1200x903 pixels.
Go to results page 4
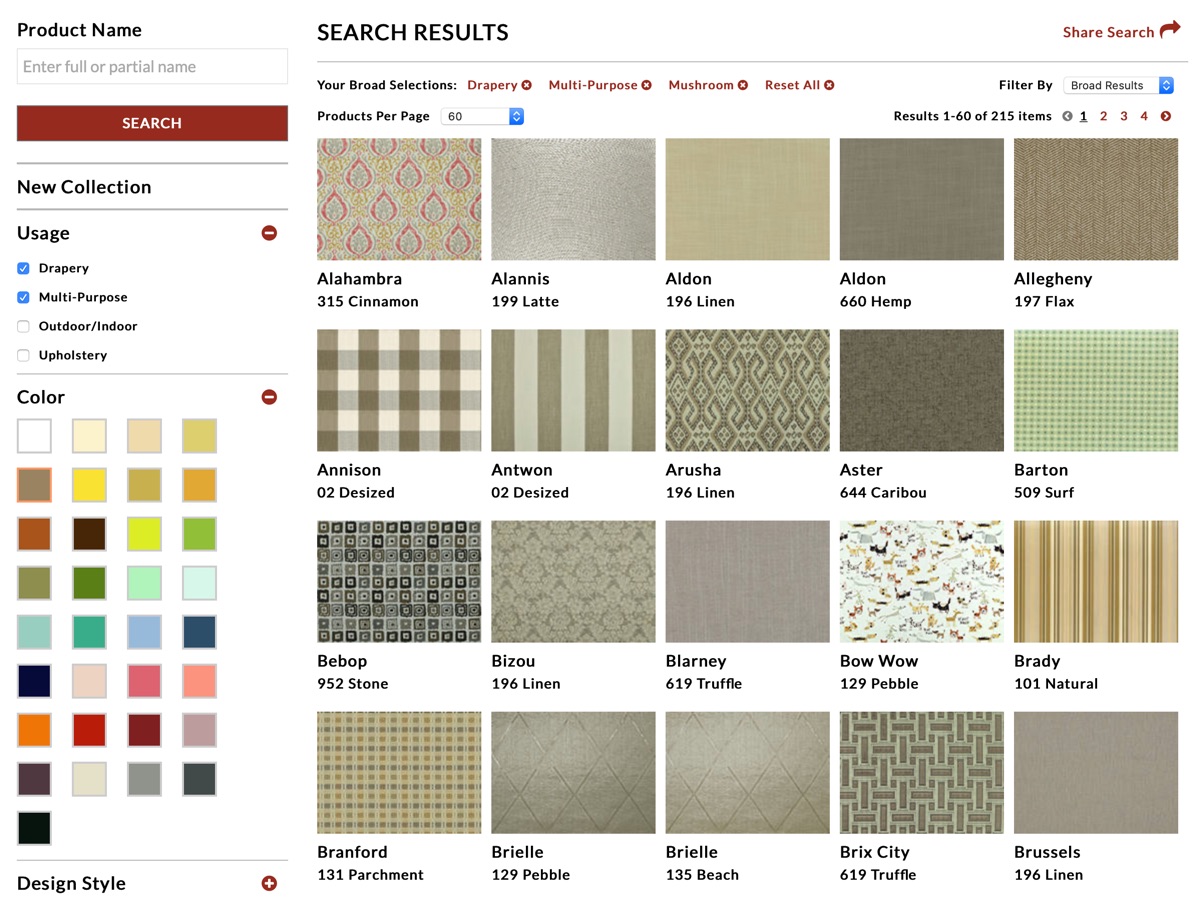point(1144,116)
